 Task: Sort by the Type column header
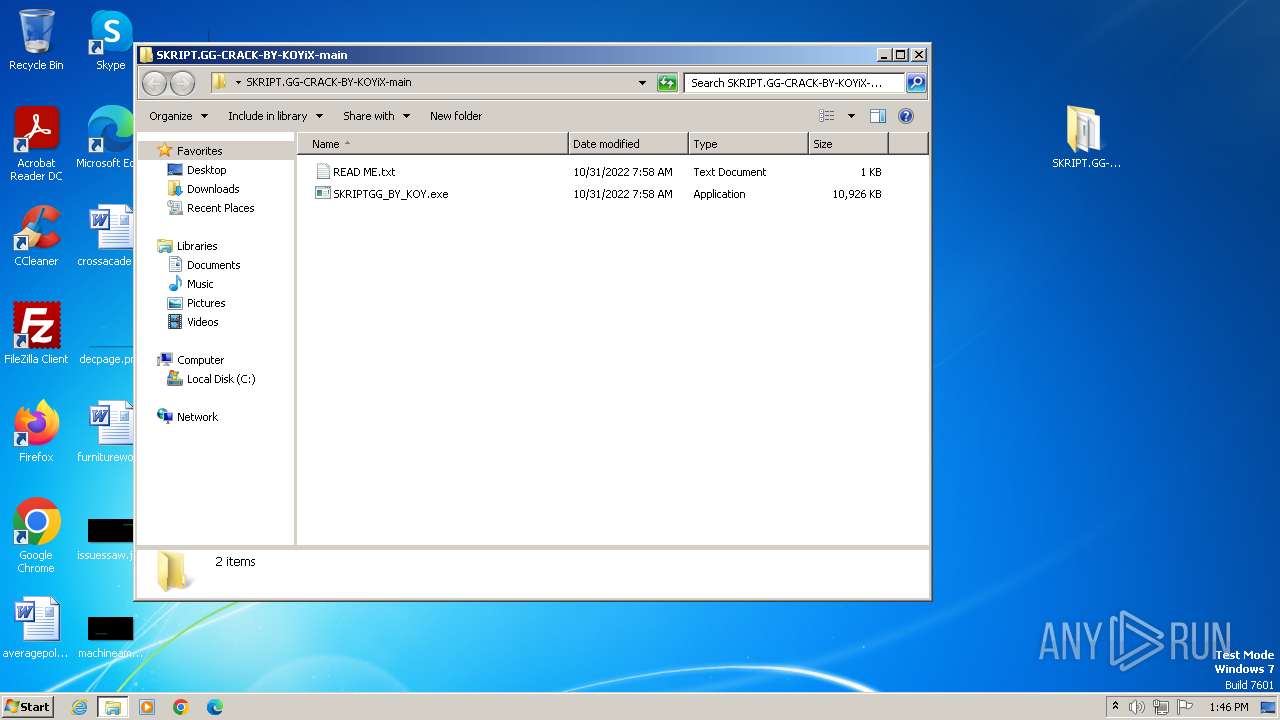click(x=748, y=144)
